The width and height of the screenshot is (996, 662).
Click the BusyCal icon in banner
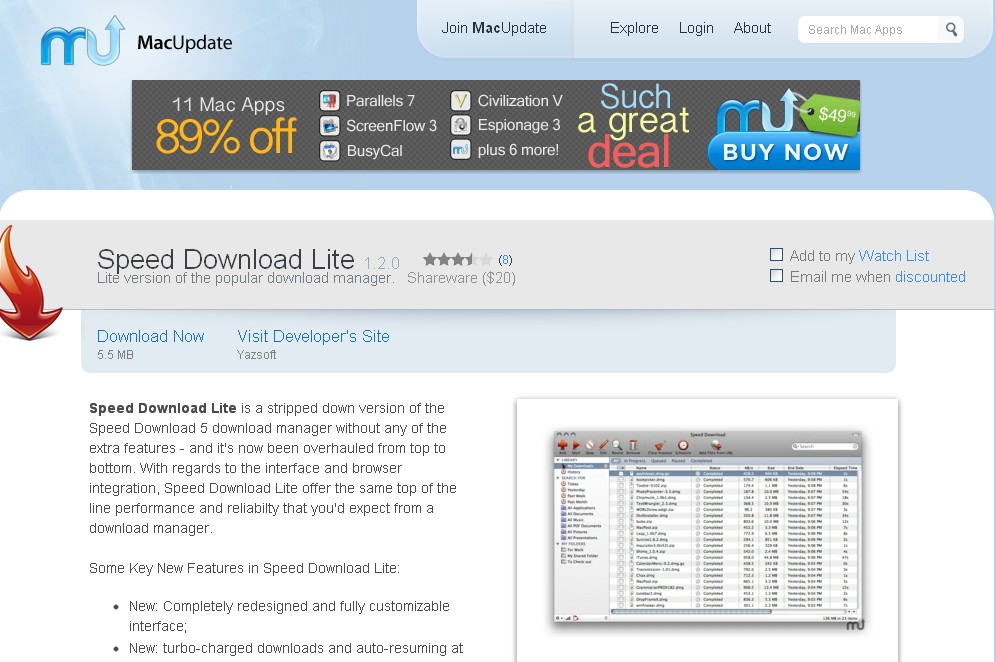pos(330,151)
